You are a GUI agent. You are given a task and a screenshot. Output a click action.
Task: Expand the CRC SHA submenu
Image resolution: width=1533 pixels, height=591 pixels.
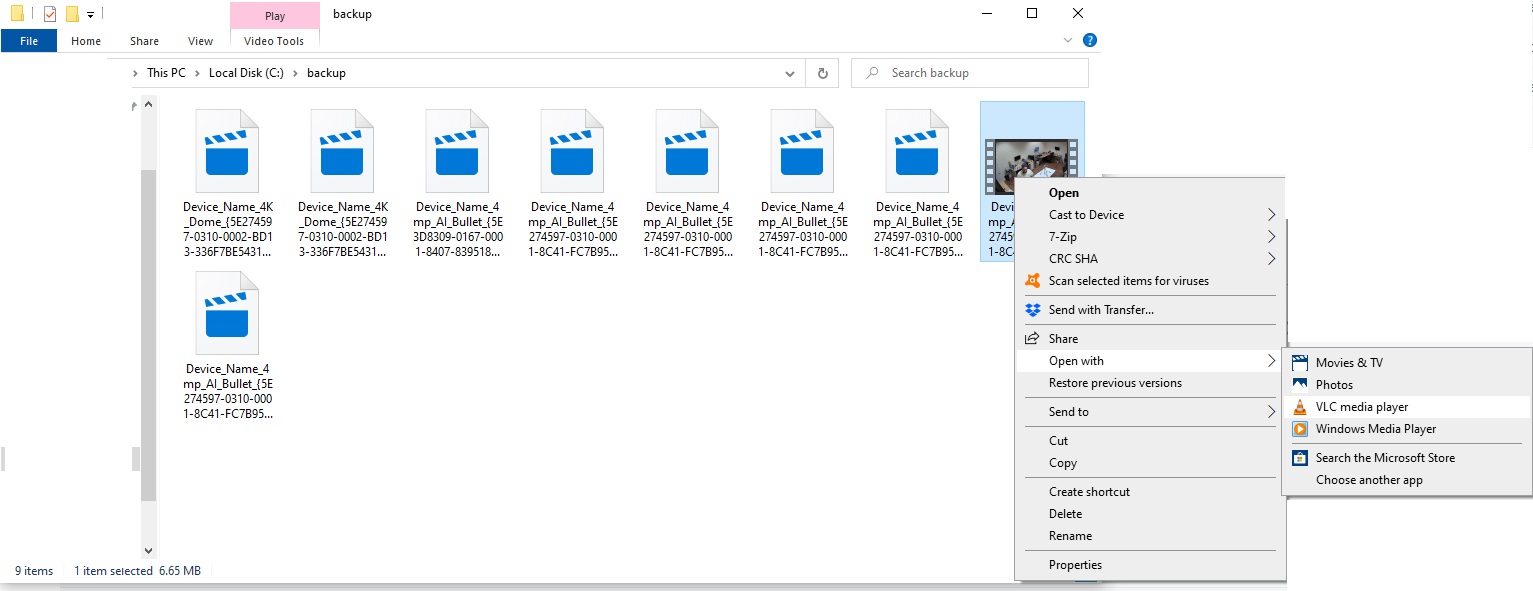[x=1271, y=259]
